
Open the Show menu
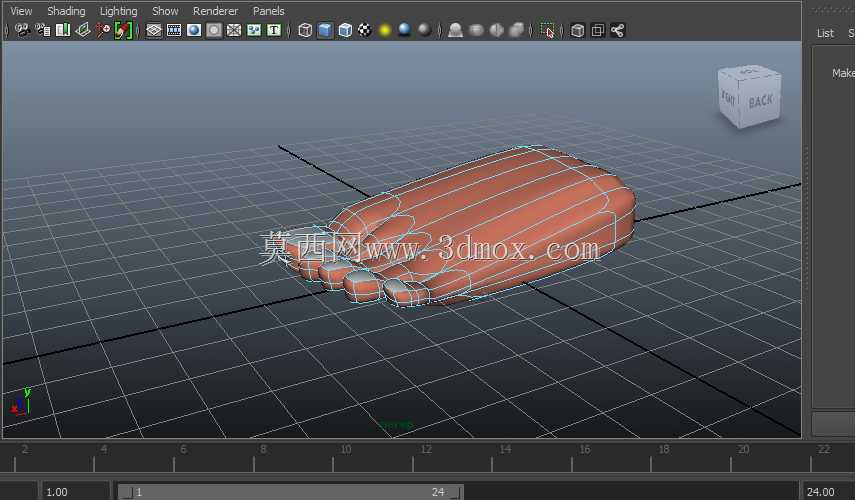click(x=165, y=11)
